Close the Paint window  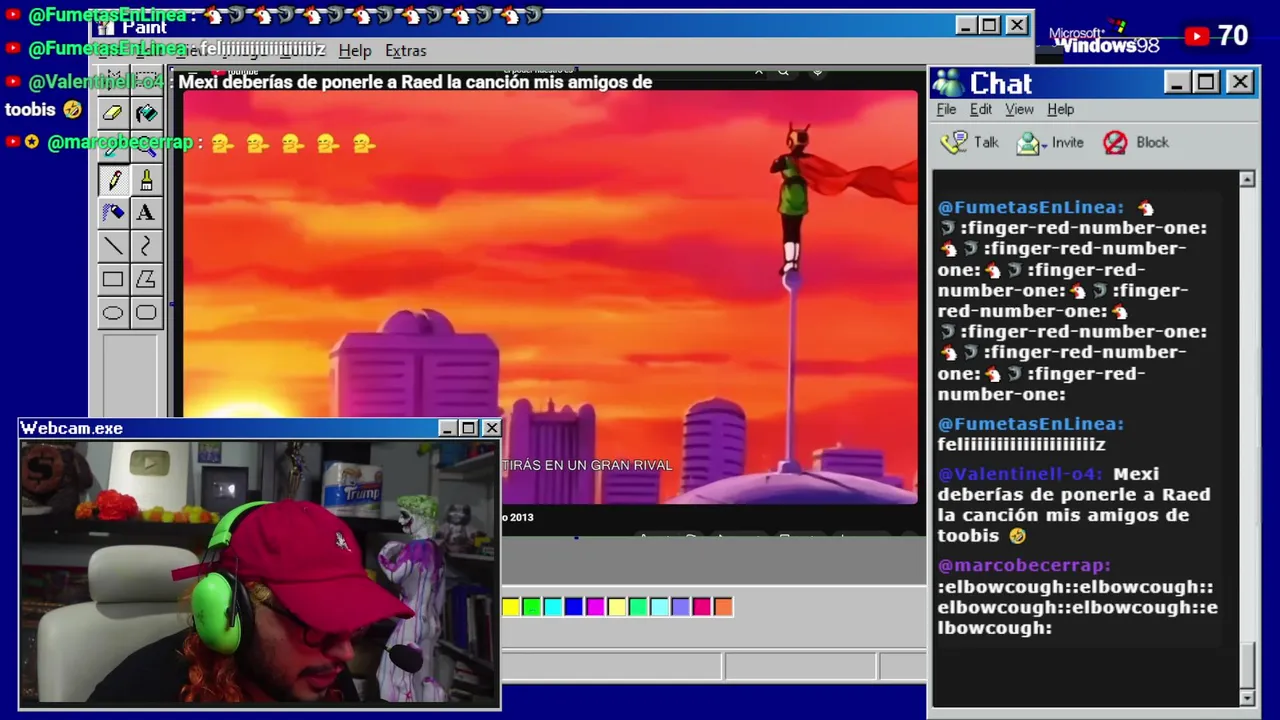point(1016,25)
